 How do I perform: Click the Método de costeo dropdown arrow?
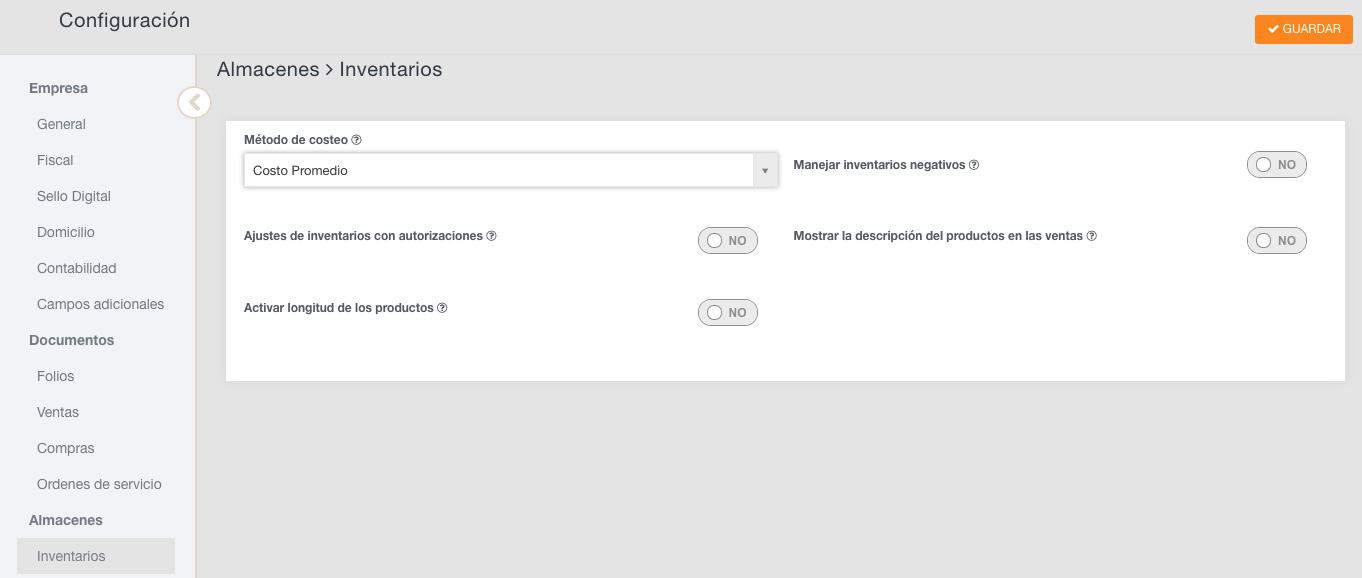(765, 171)
